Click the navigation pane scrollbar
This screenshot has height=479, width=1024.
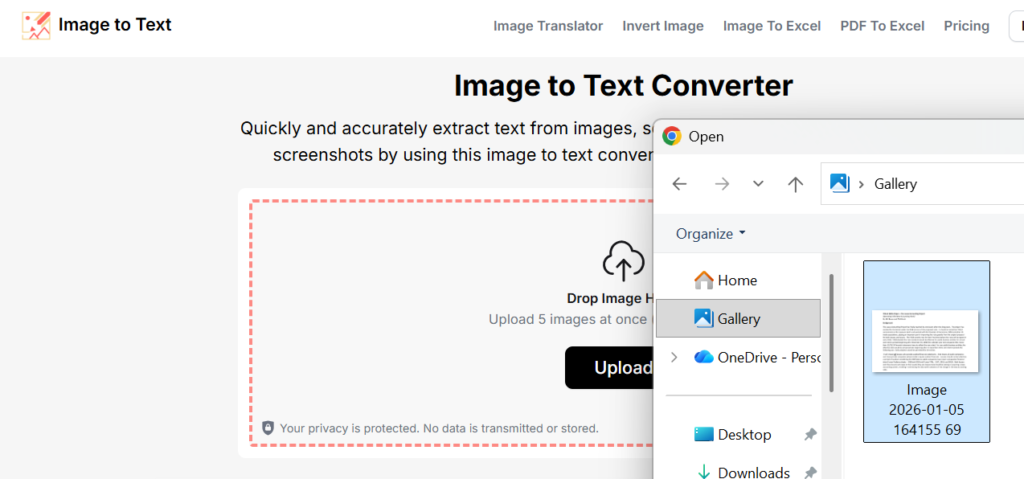832,330
